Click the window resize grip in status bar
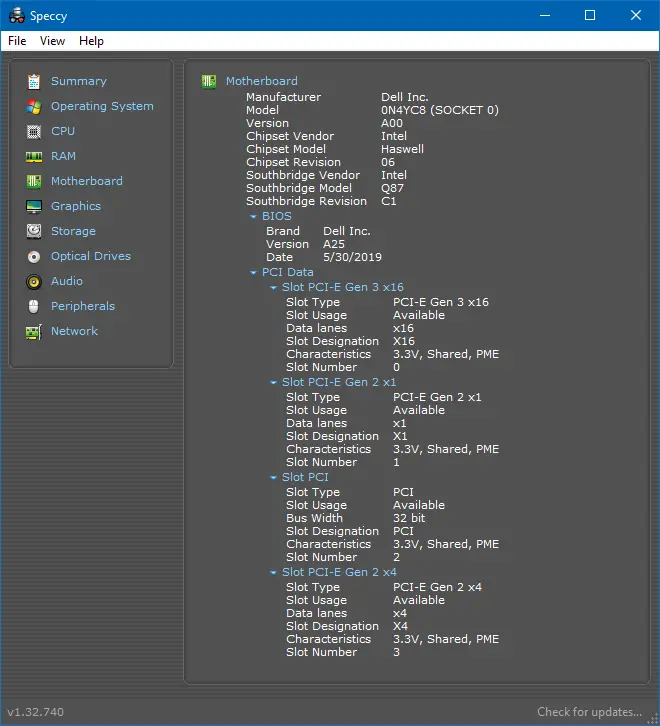This screenshot has width=660, height=726. point(653,720)
